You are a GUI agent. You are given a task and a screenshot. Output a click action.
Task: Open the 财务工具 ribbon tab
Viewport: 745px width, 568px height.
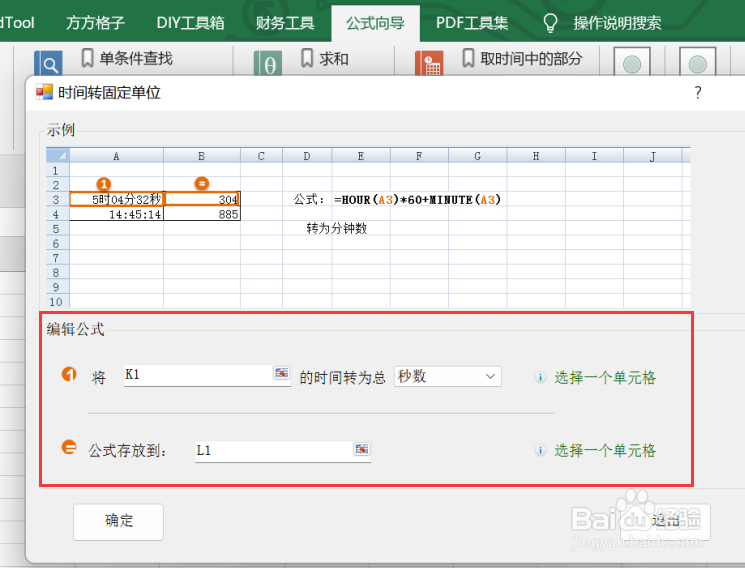tap(285, 23)
